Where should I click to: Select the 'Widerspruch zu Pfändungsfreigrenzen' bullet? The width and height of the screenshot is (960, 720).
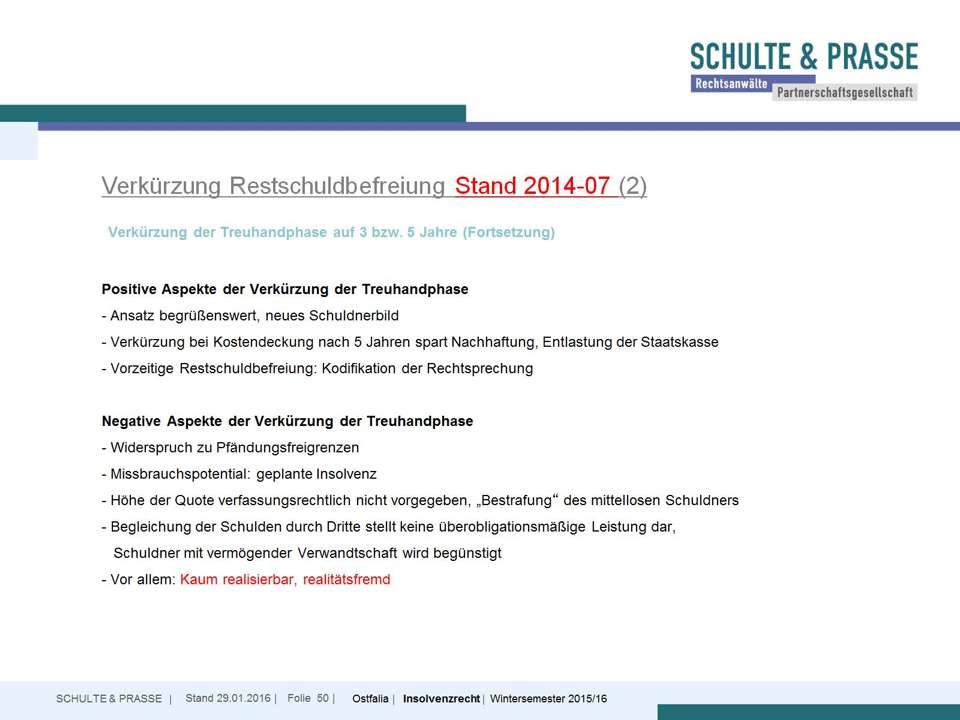tap(230, 448)
